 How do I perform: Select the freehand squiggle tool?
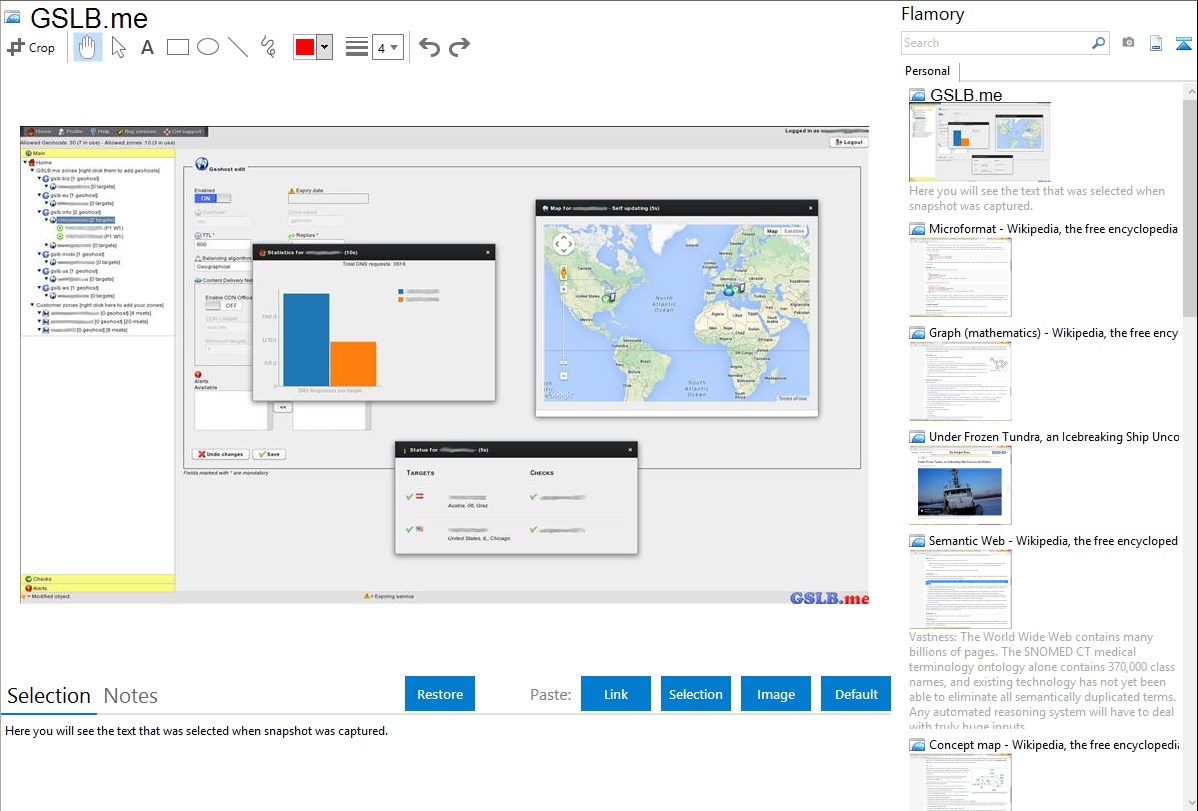[268, 47]
